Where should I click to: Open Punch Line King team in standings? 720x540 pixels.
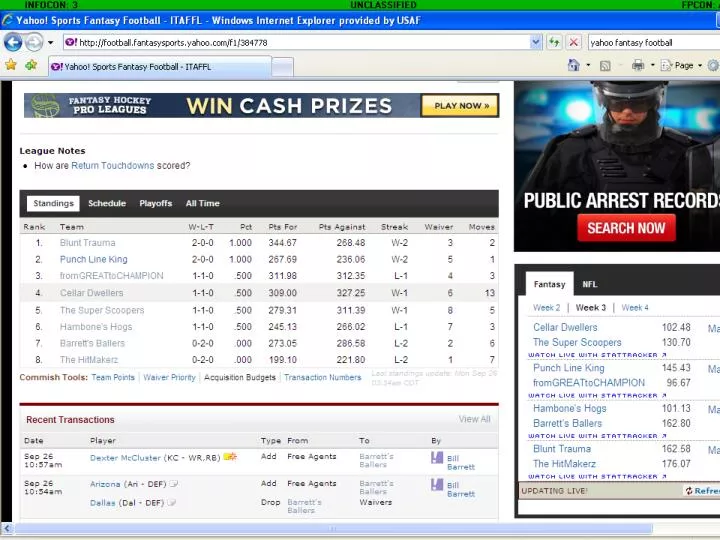(x=94, y=259)
